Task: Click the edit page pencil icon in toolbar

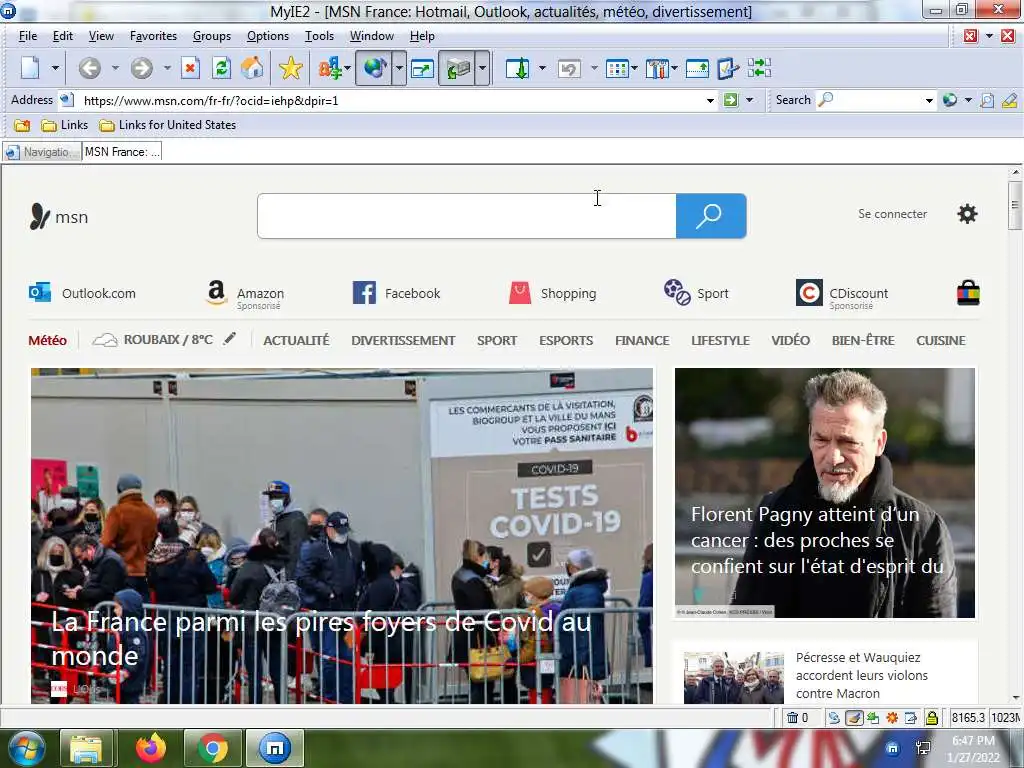Action: [x=728, y=68]
